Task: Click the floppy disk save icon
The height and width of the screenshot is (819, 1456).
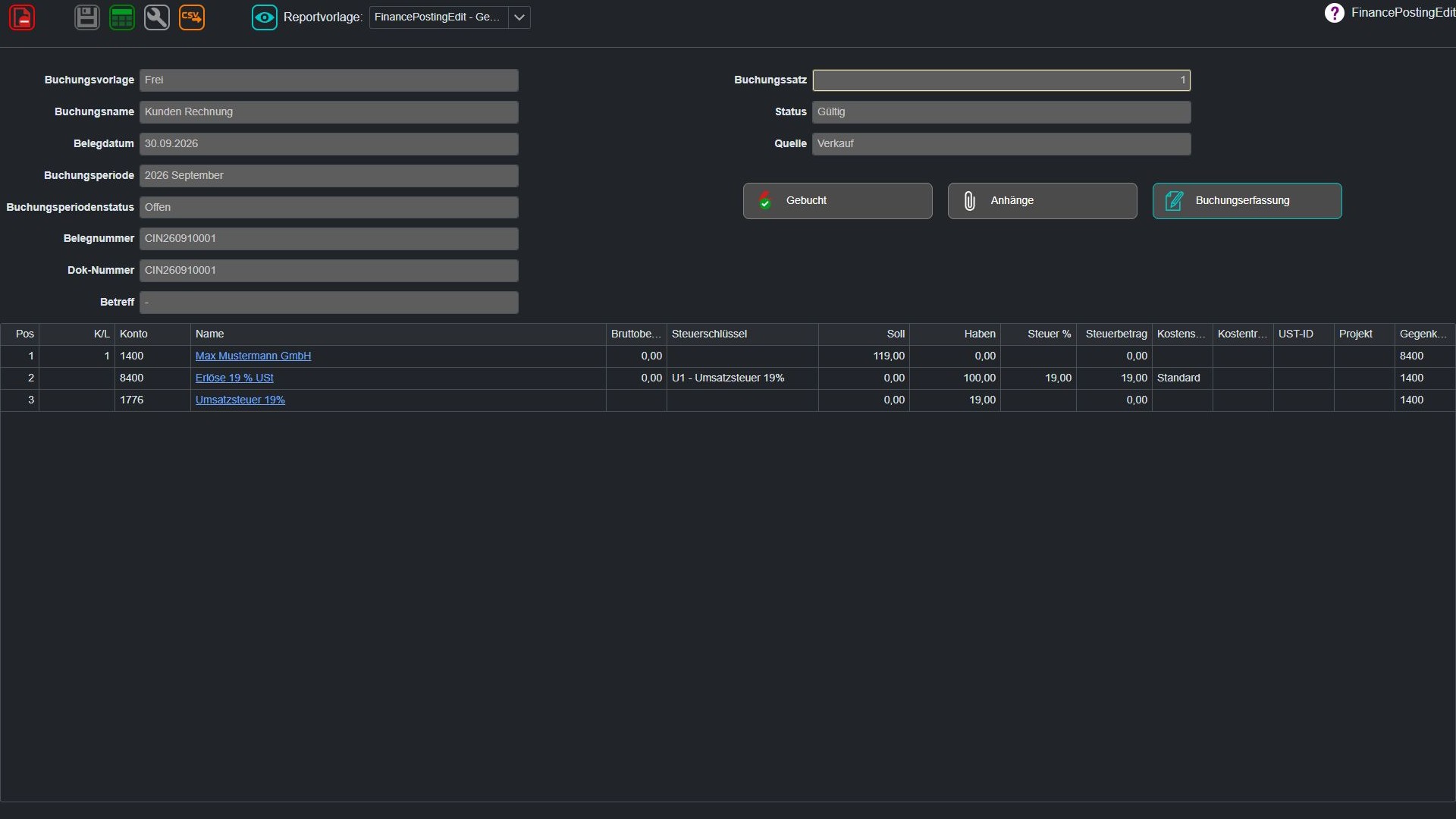Action: [x=87, y=17]
